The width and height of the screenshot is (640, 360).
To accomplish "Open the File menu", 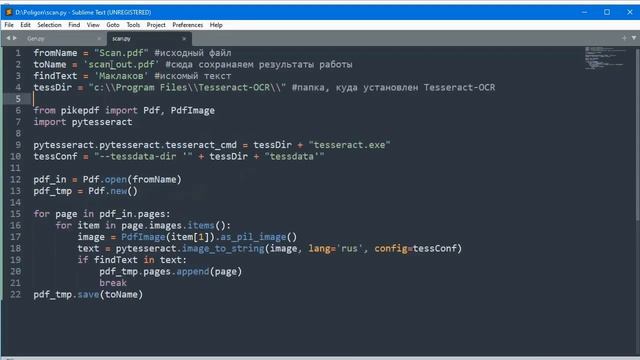I will [x=9, y=25].
